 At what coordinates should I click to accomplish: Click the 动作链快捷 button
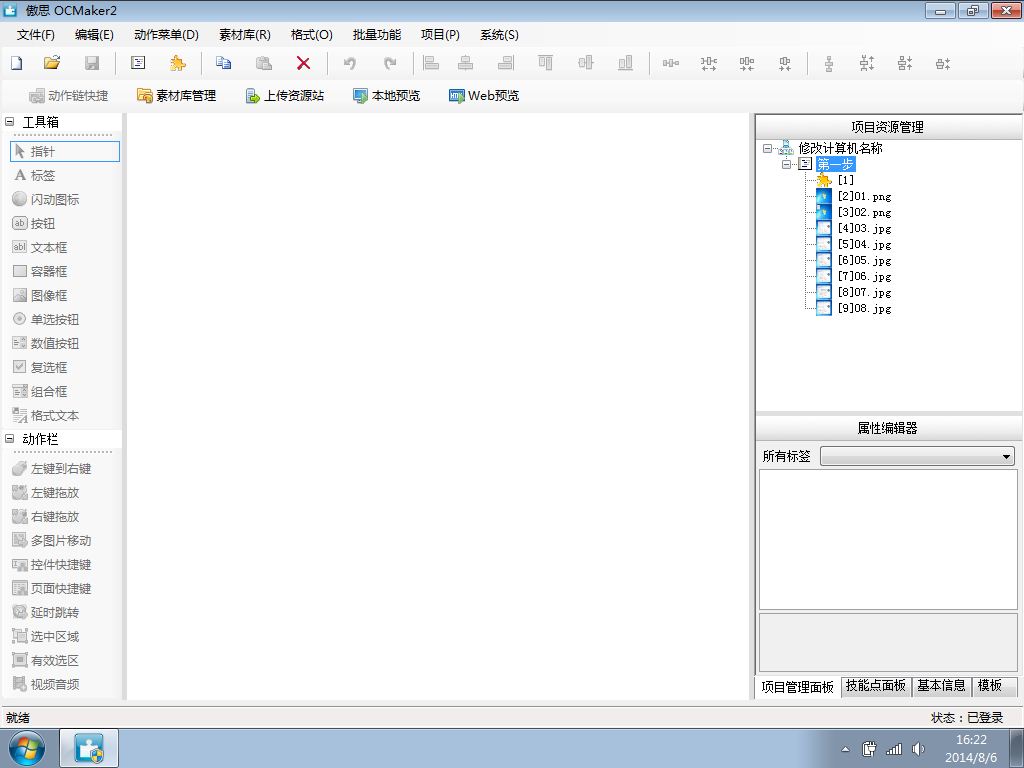69,96
